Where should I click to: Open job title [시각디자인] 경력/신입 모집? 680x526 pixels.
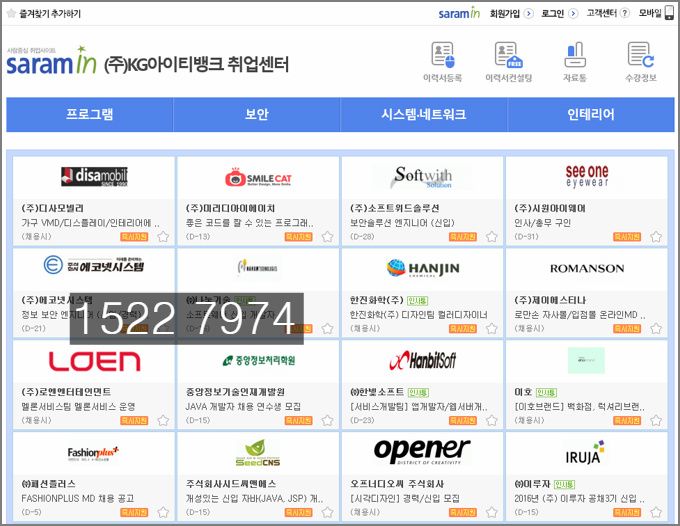point(405,499)
